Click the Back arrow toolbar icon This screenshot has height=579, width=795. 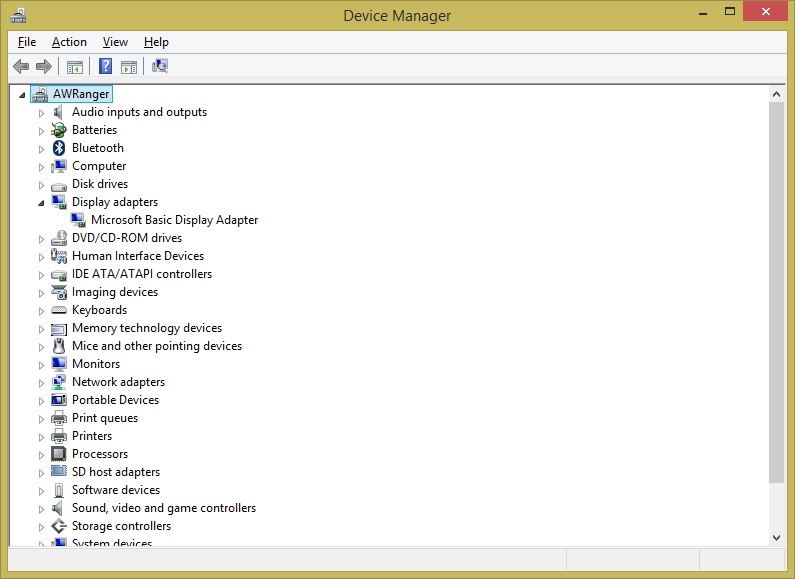point(21,66)
